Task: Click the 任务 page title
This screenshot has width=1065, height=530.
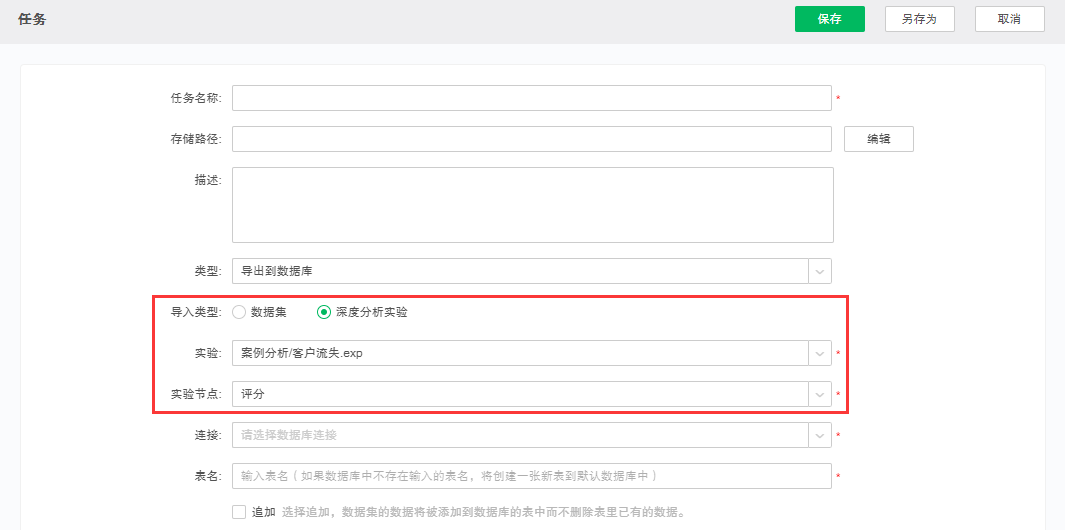Action: (x=32, y=20)
